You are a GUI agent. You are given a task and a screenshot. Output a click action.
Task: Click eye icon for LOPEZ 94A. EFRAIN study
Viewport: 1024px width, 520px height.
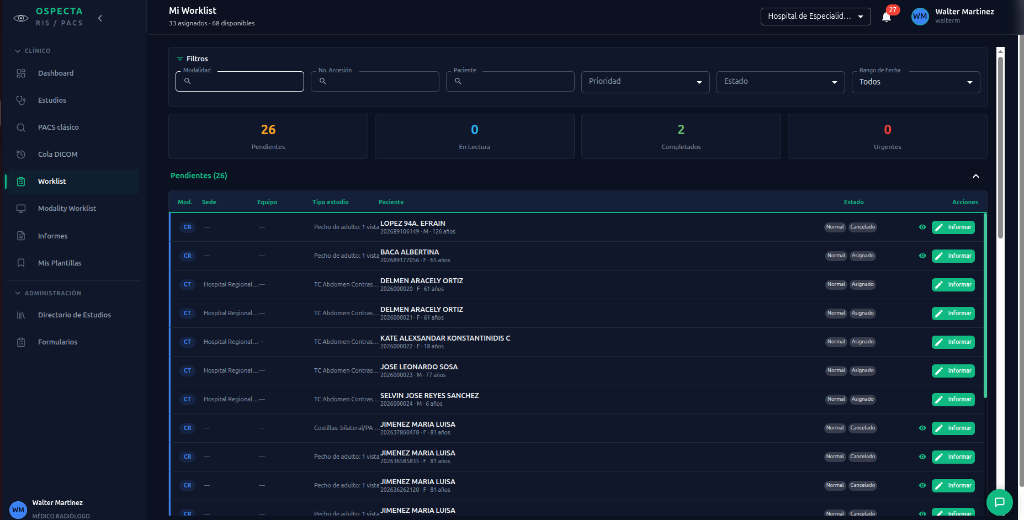point(922,227)
